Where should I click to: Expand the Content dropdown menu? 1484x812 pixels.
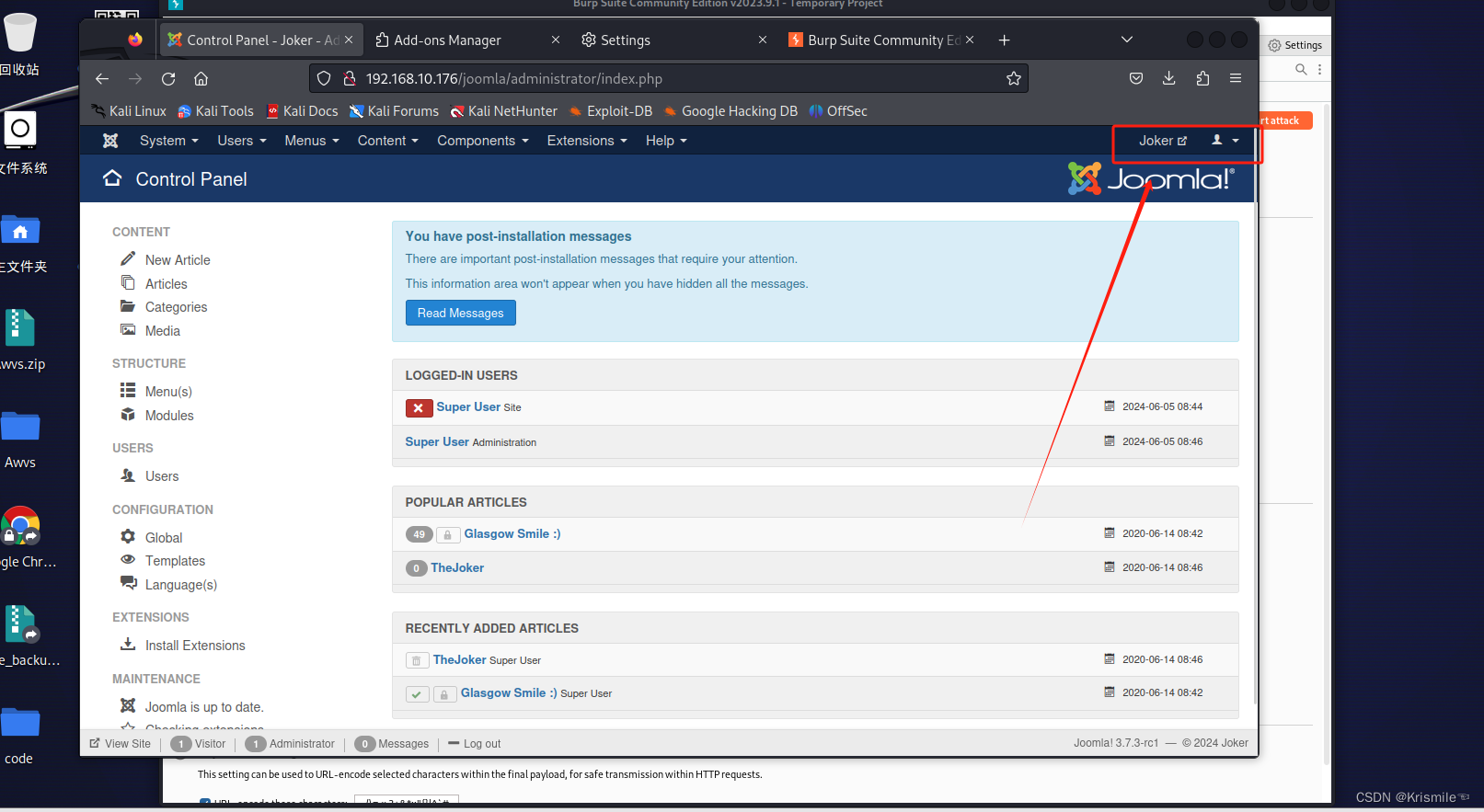(x=388, y=141)
